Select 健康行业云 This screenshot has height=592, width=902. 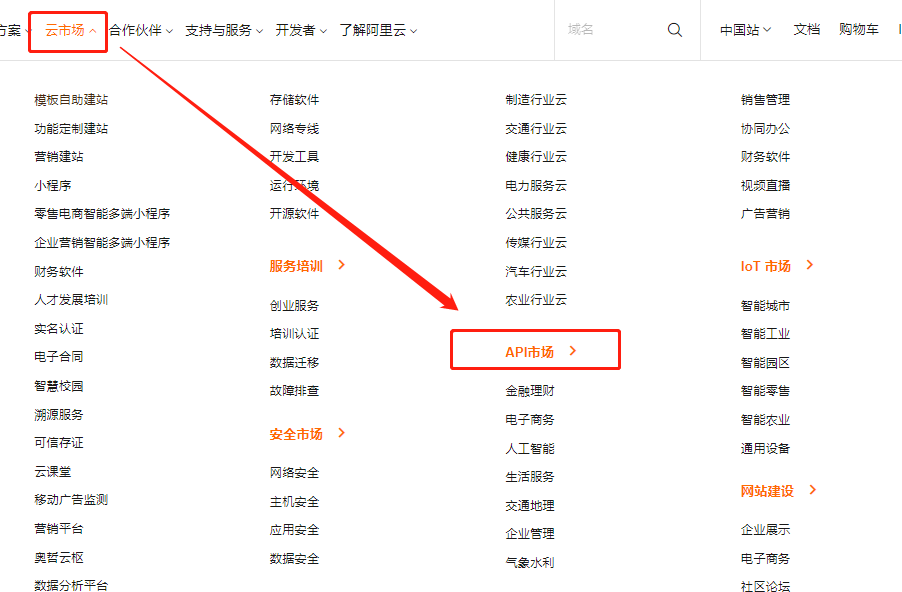[536, 156]
